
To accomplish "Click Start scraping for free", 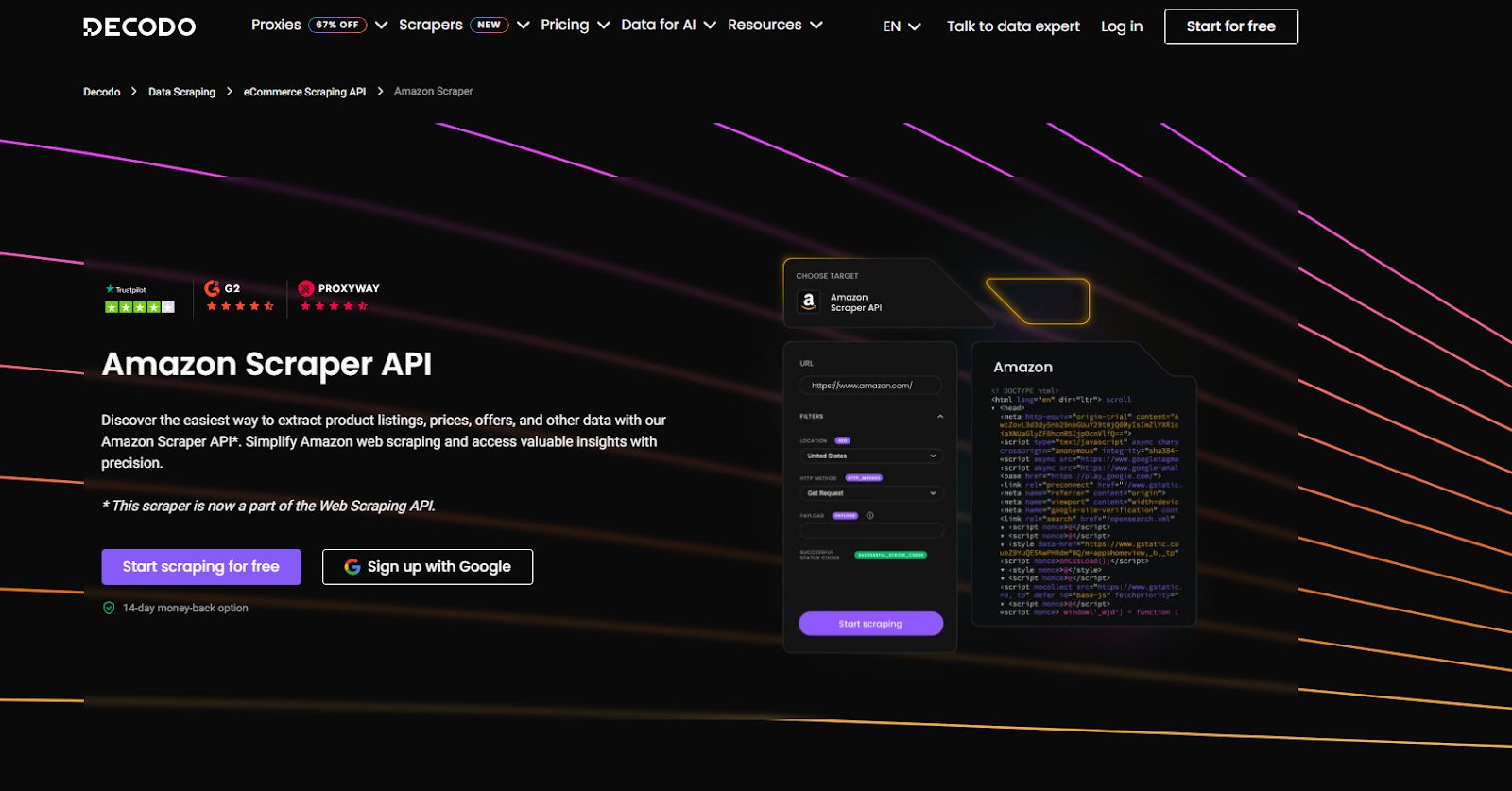I will click(x=201, y=567).
